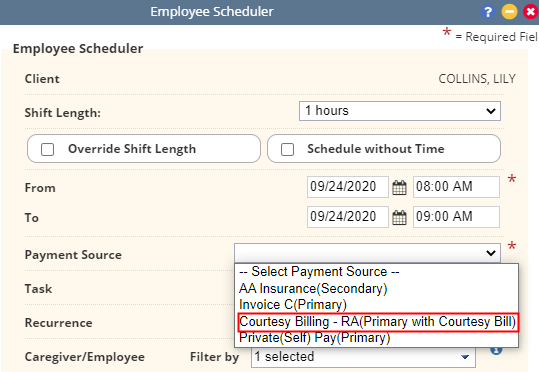Click the To time field 09:00 AM
This screenshot has height=372, width=539.
pos(456,217)
